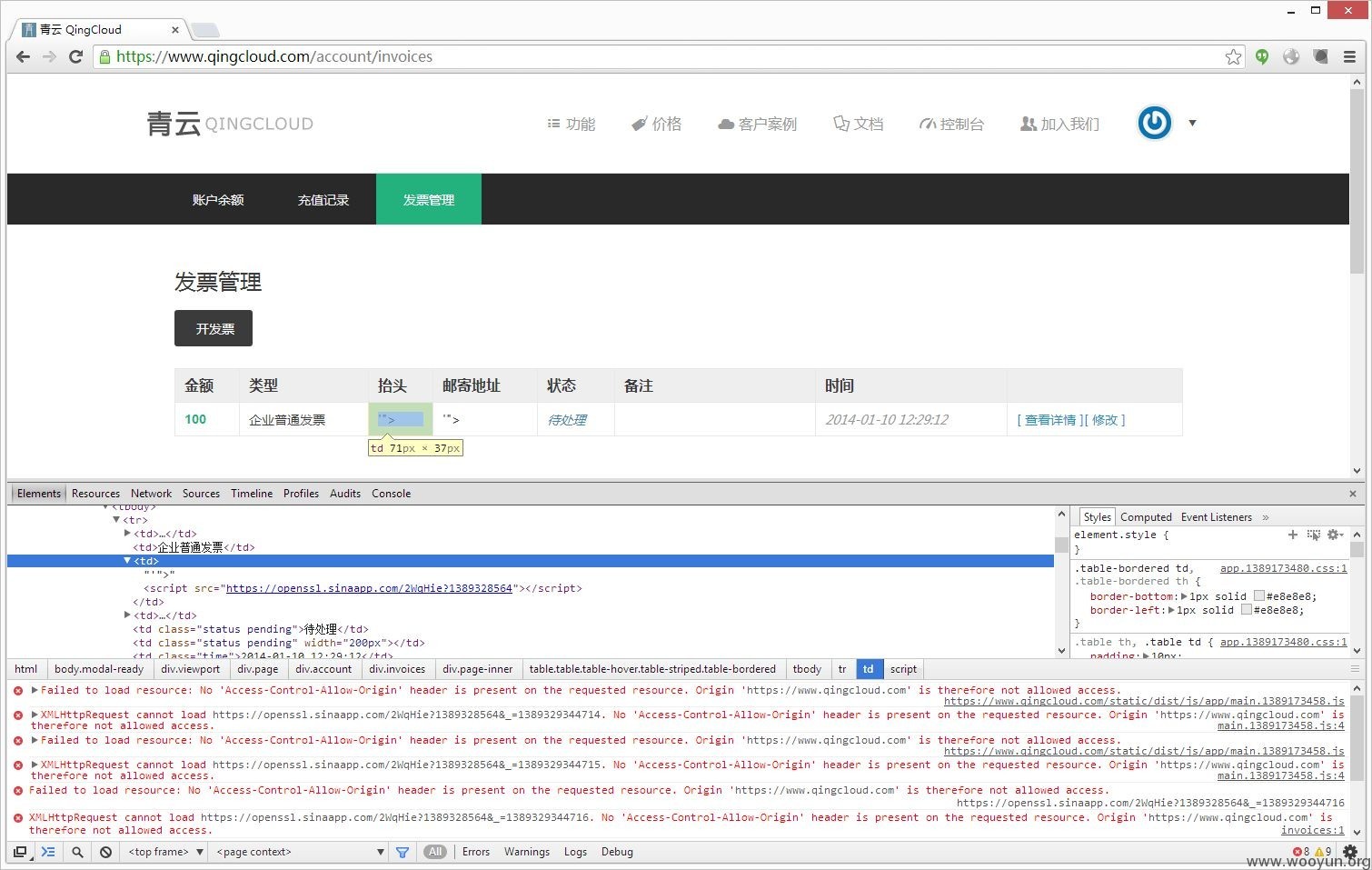Select the Event Listeners tab
1372x870 pixels.
point(1216,517)
